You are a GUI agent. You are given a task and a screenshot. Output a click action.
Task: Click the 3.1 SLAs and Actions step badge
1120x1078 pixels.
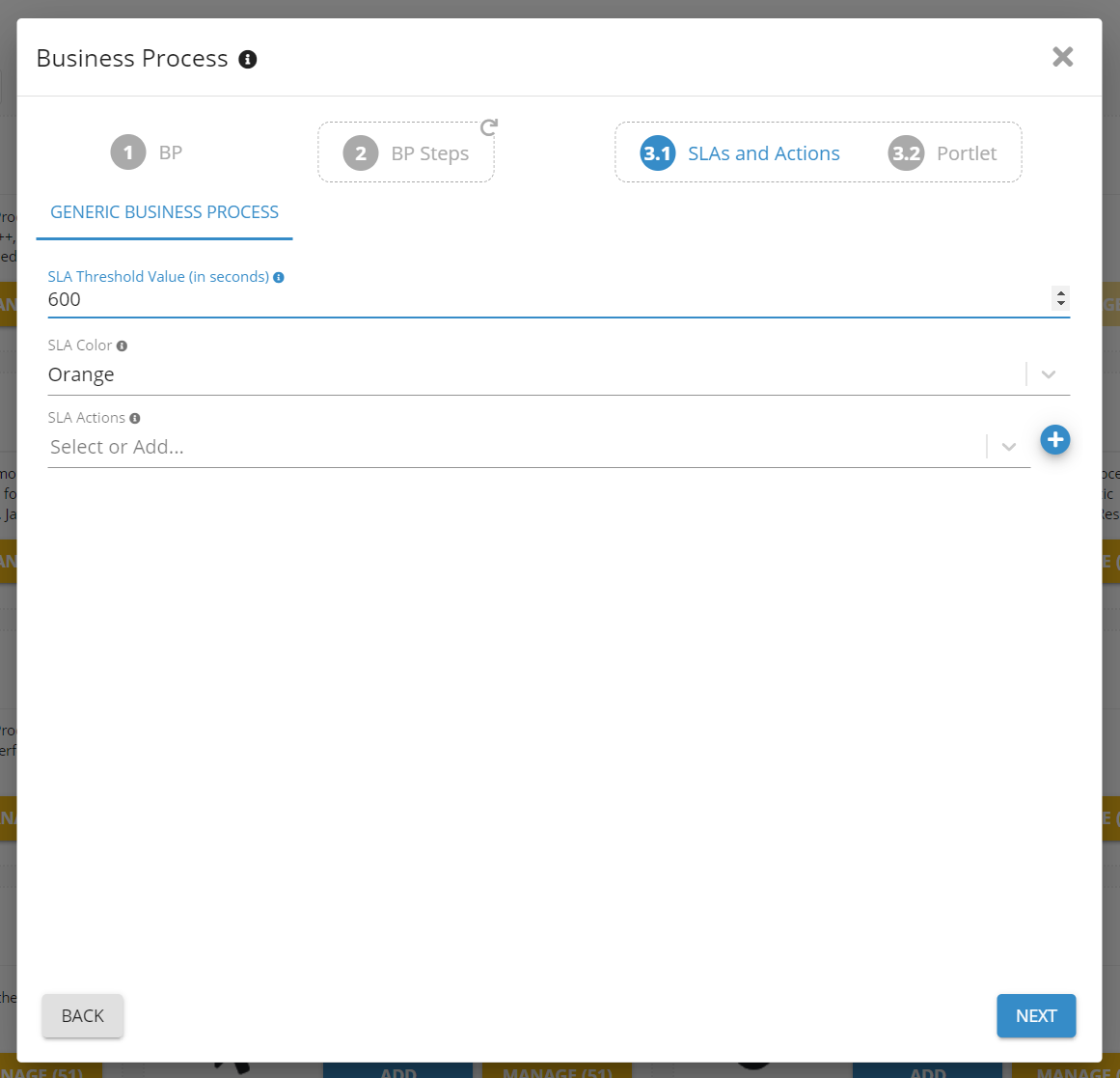click(658, 153)
